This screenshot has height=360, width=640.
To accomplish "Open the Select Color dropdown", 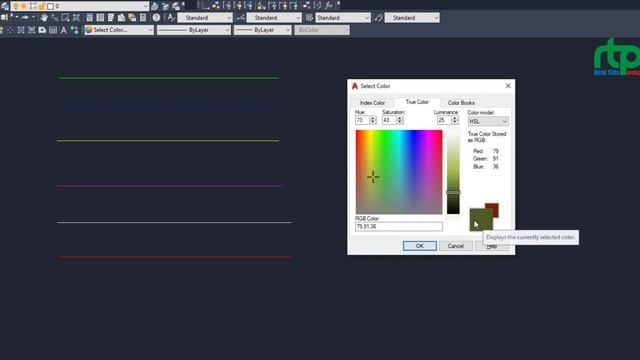I will (x=119, y=30).
